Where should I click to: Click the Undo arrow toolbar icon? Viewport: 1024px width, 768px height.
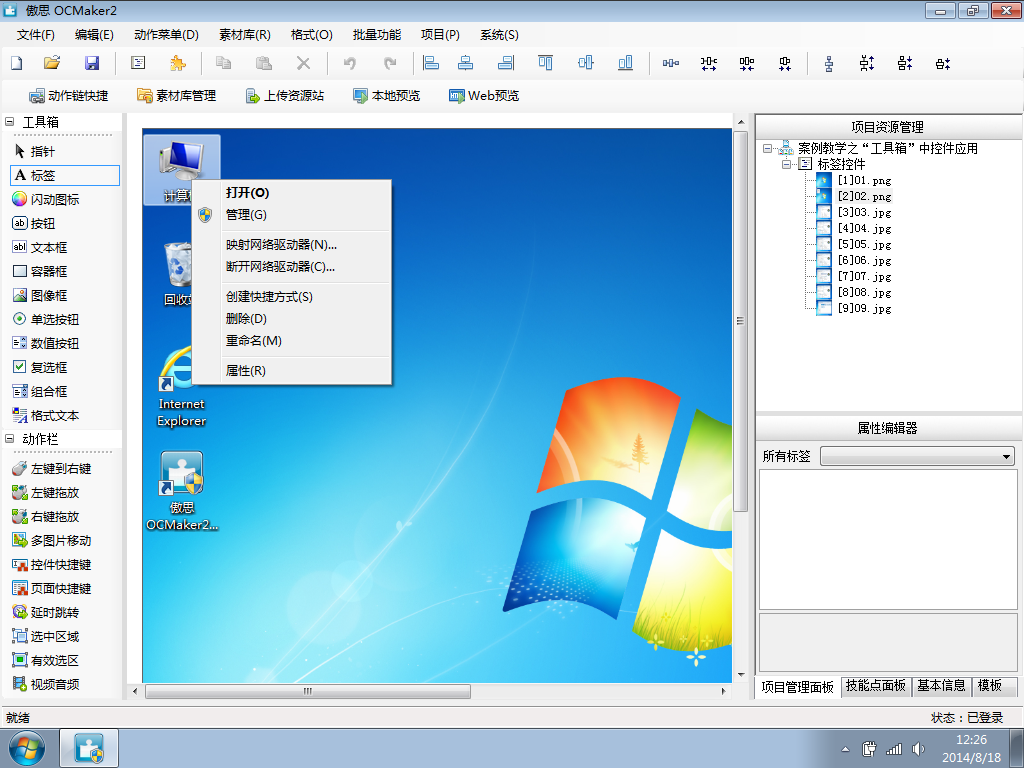[350, 63]
